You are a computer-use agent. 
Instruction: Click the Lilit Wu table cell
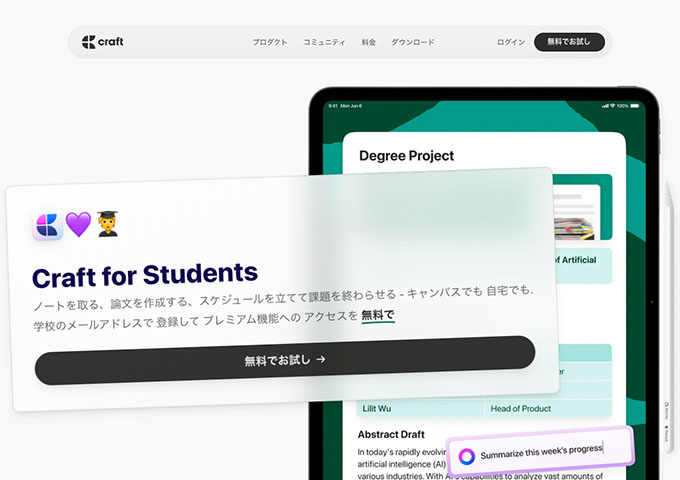click(420, 408)
